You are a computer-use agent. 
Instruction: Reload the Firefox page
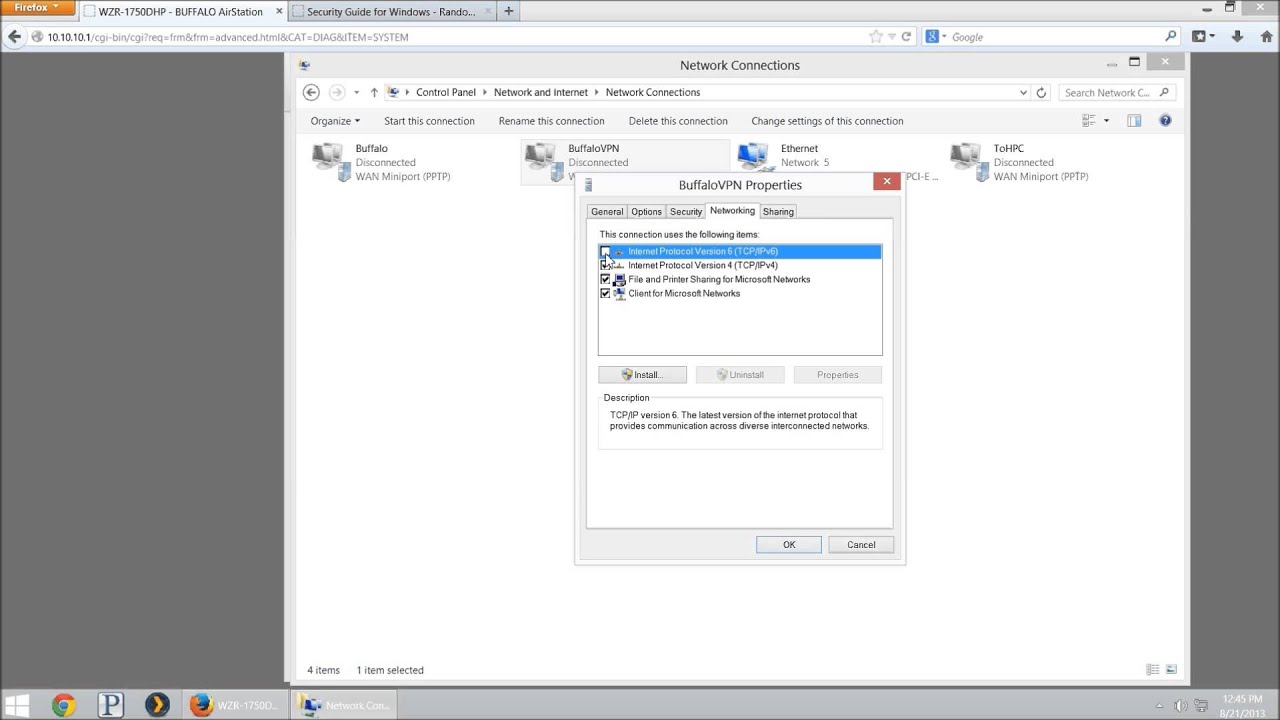click(906, 37)
